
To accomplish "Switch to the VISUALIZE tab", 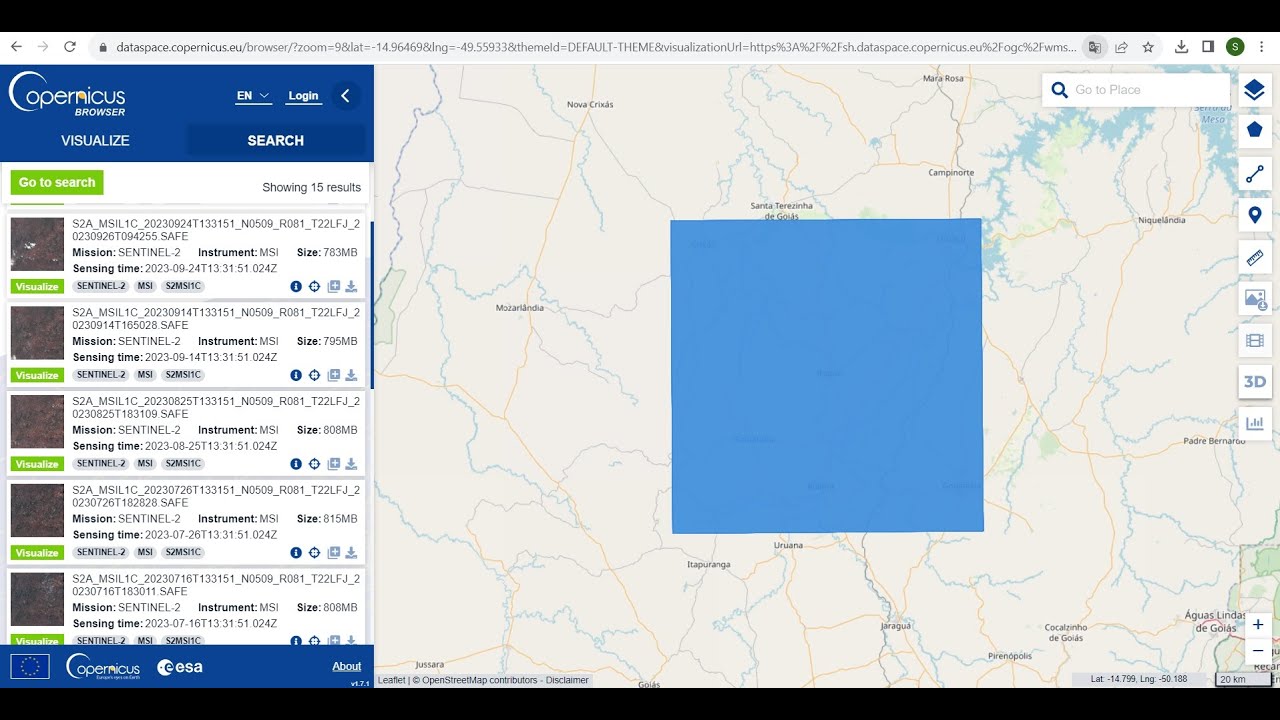I will click(x=95, y=141).
